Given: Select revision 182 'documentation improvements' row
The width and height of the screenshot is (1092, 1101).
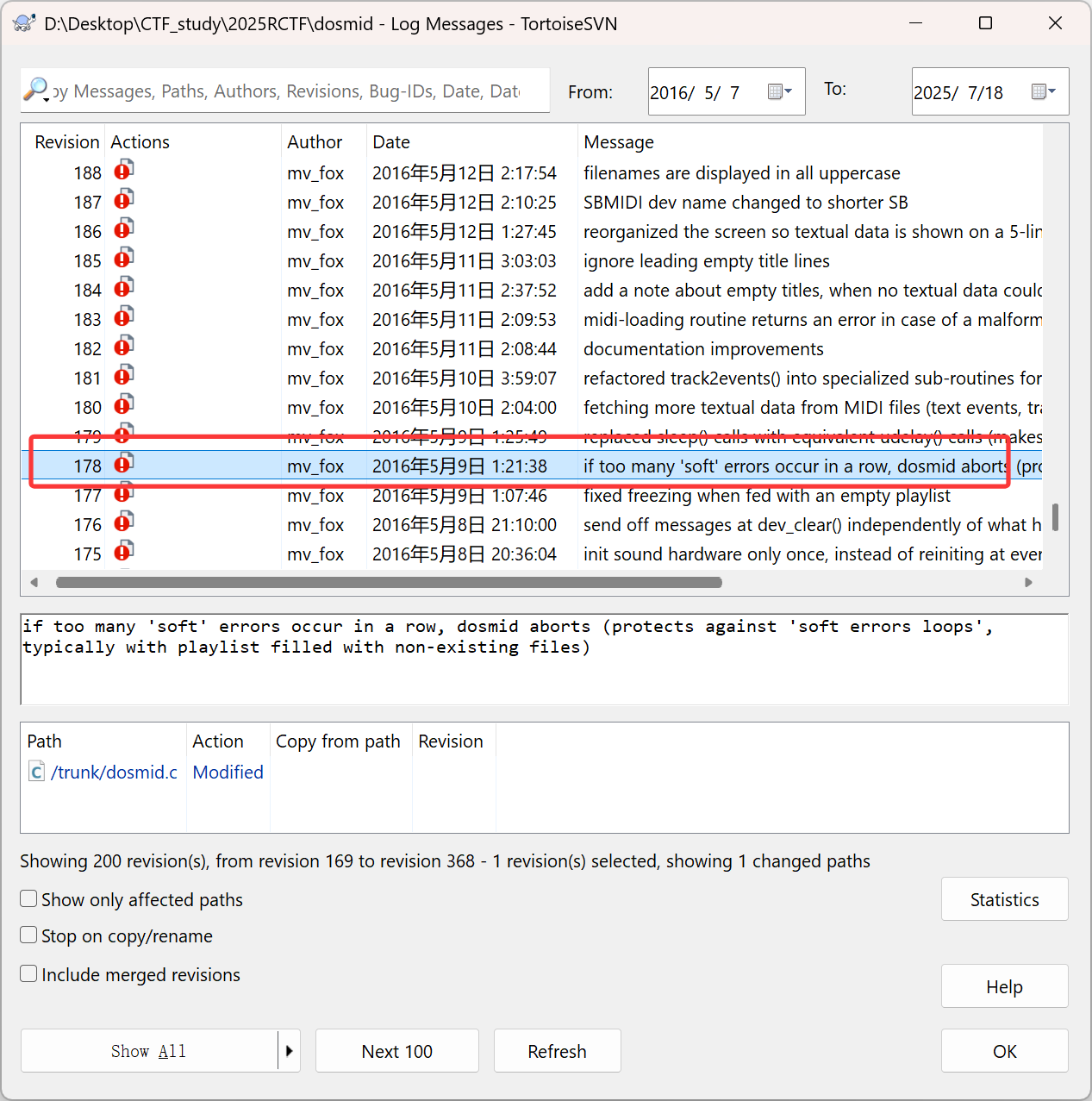Looking at the screenshot, I should (x=532, y=349).
